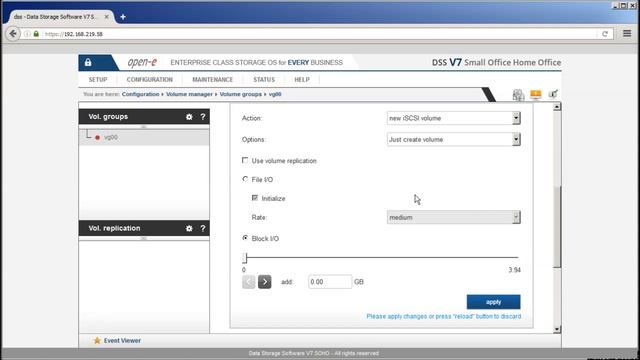Go to Configuration breadcrumb link

point(140,94)
